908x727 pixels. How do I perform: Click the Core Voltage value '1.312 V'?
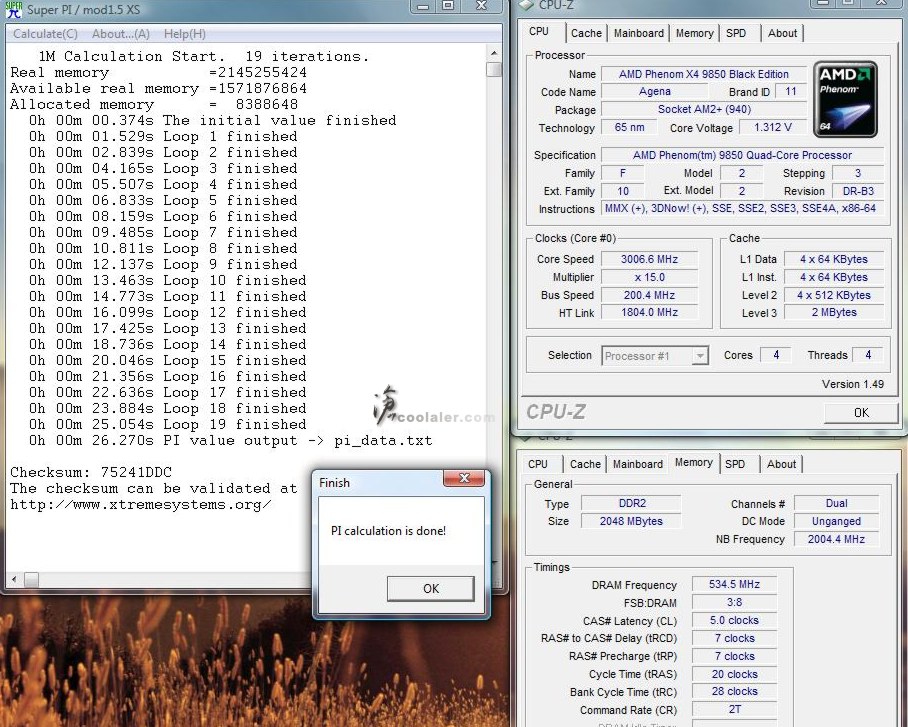[772, 127]
